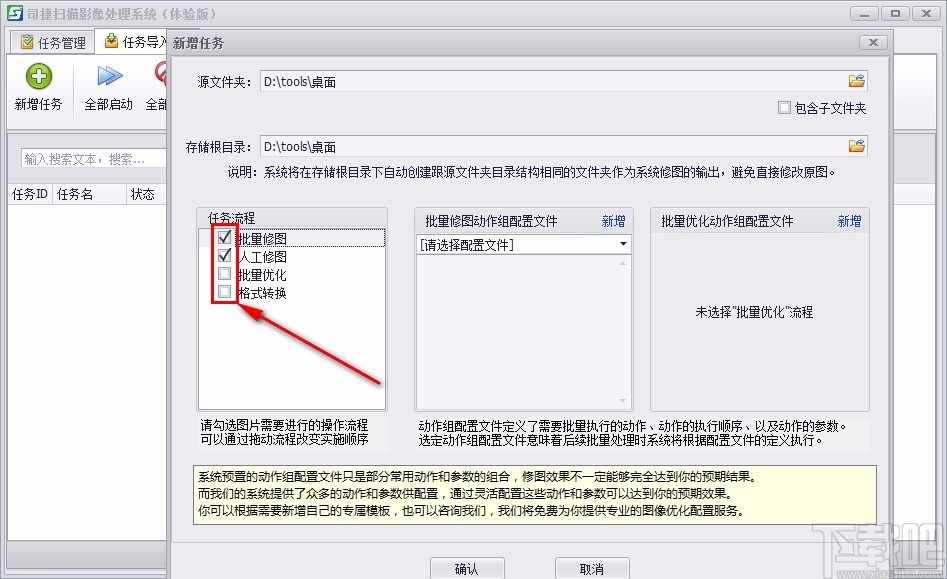The width and height of the screenshot is (947, 579).
Task: Click the 未选择"批量优化"流程 message
Action: click(x=754, y=312)
